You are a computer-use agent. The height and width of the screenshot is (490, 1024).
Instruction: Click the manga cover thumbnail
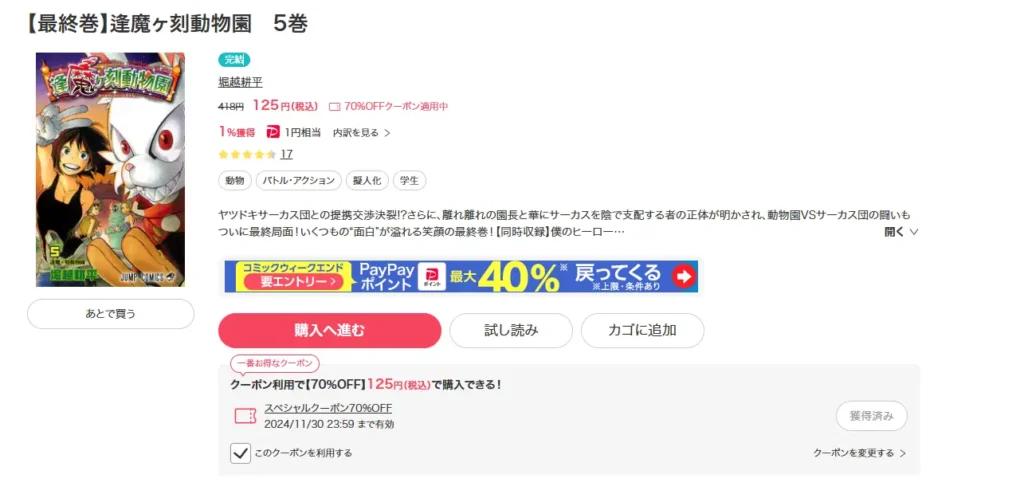(110, 169)
